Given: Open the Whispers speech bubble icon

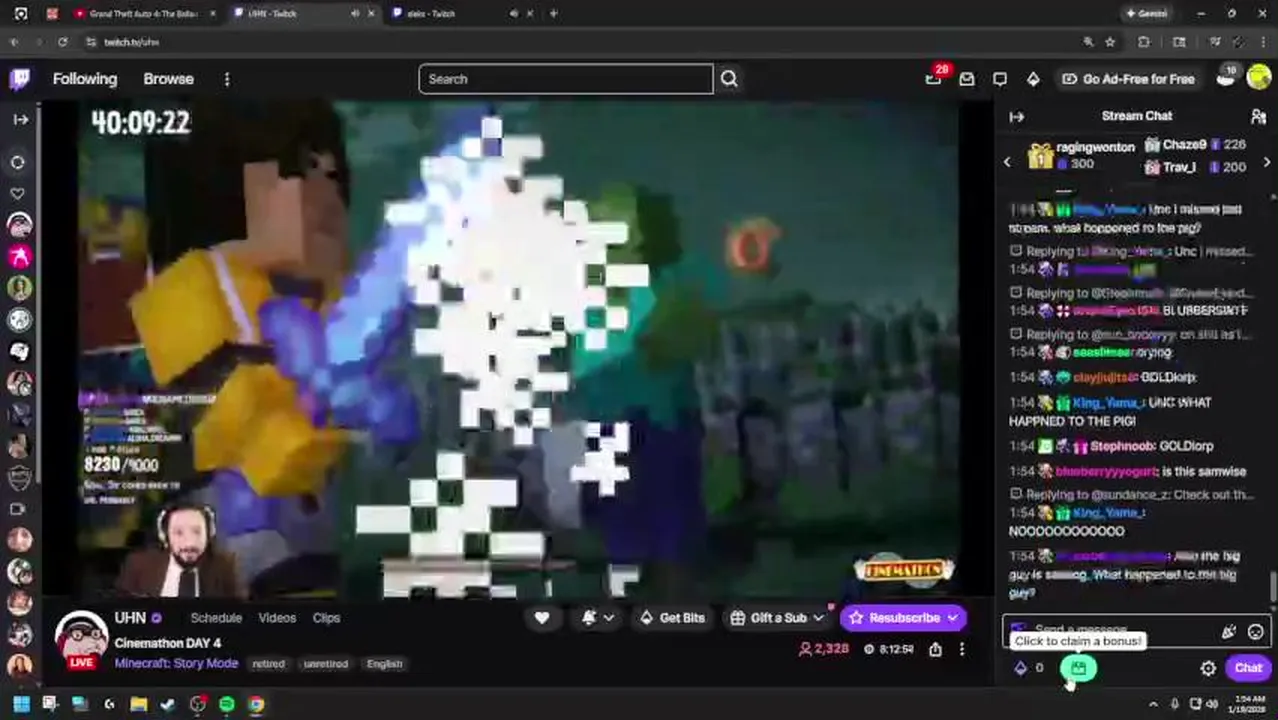Looking at the screenshot, I should tap(1000, 79).
